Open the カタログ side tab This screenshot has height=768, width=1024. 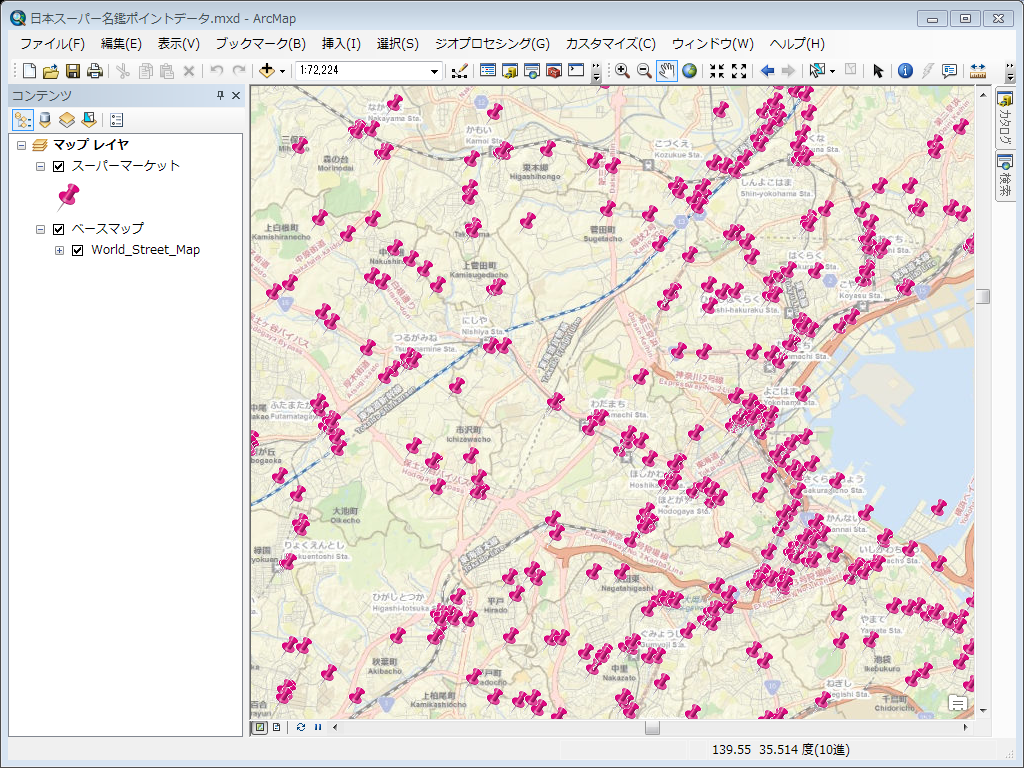1005,119
